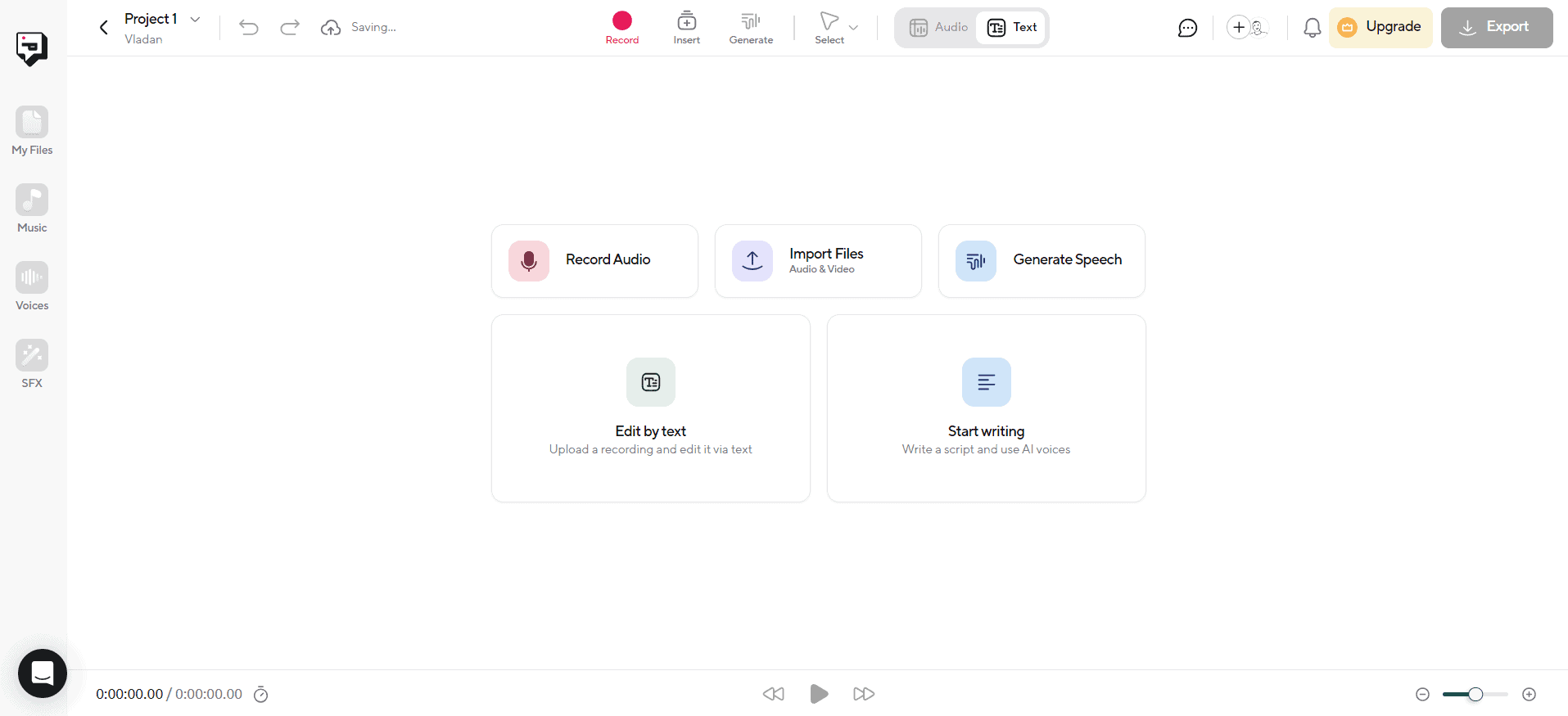Zoom in with the plus icon
The width and height of the screenshot is (1568, 716).
coord(1529,695)
